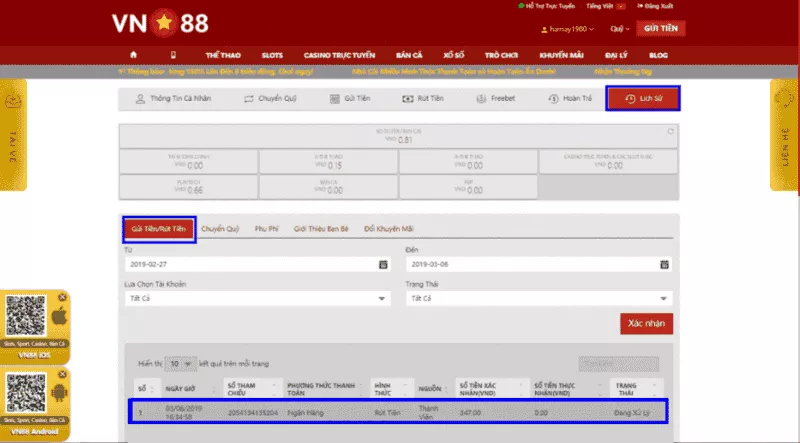Sort table by the NGUỒN column
800x443 pixels.
point(434,389)
